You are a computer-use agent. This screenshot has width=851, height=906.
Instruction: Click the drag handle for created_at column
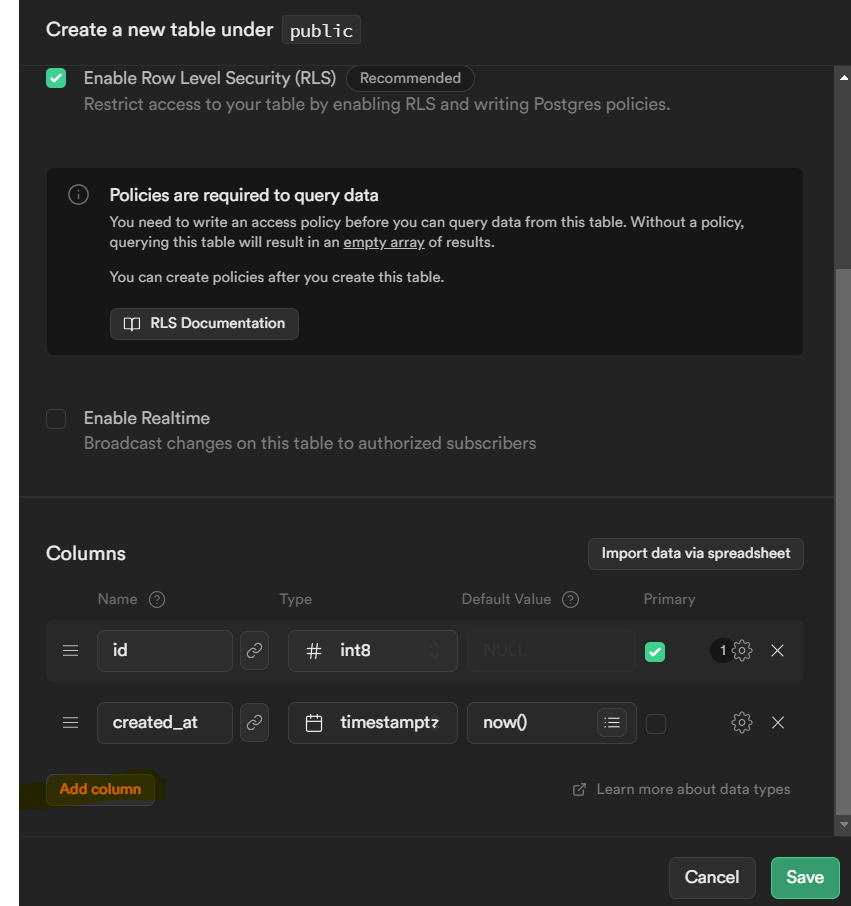pos(70,723)
